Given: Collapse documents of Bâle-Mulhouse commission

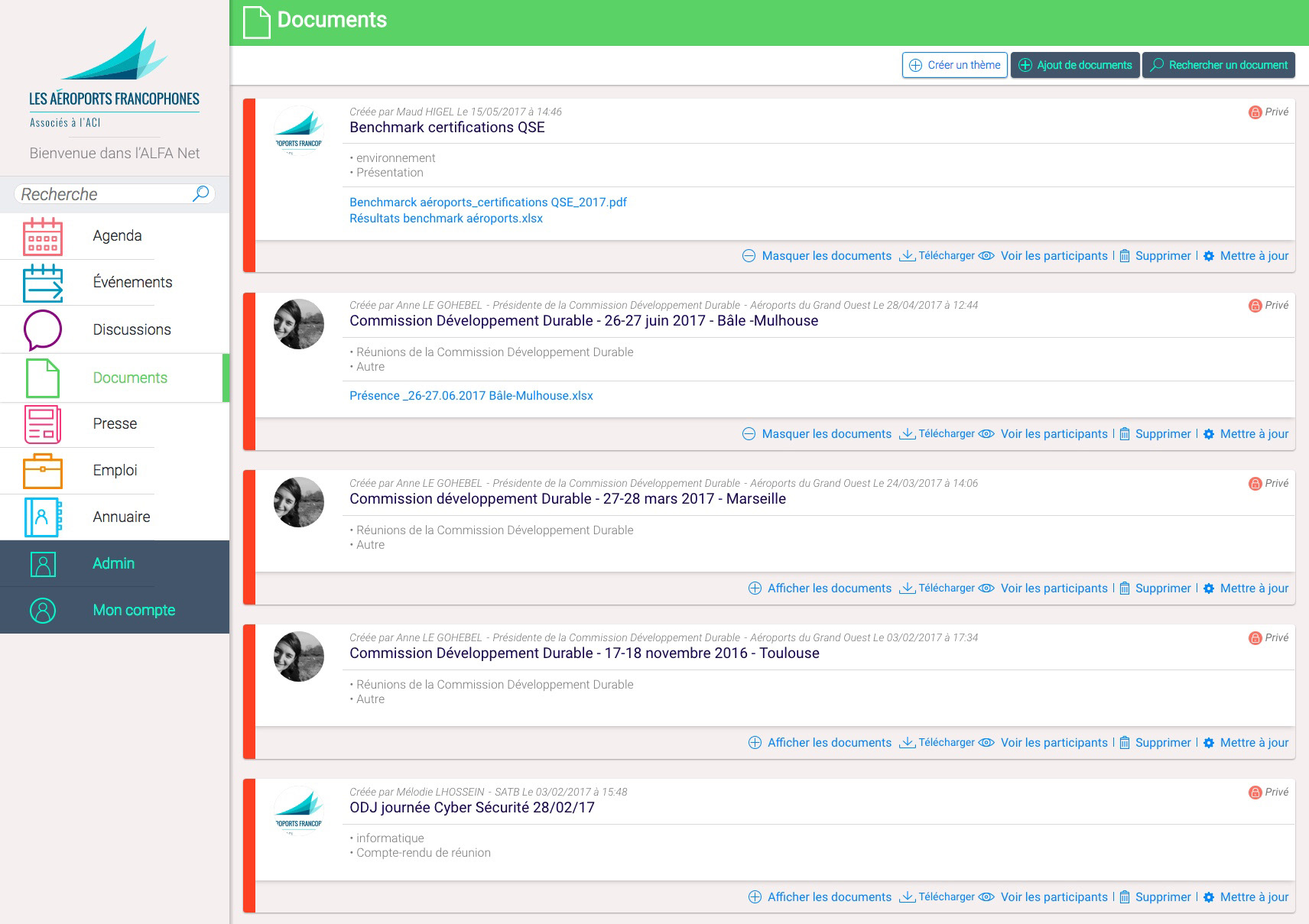Looking at the screenshot, I should (817, 434).
